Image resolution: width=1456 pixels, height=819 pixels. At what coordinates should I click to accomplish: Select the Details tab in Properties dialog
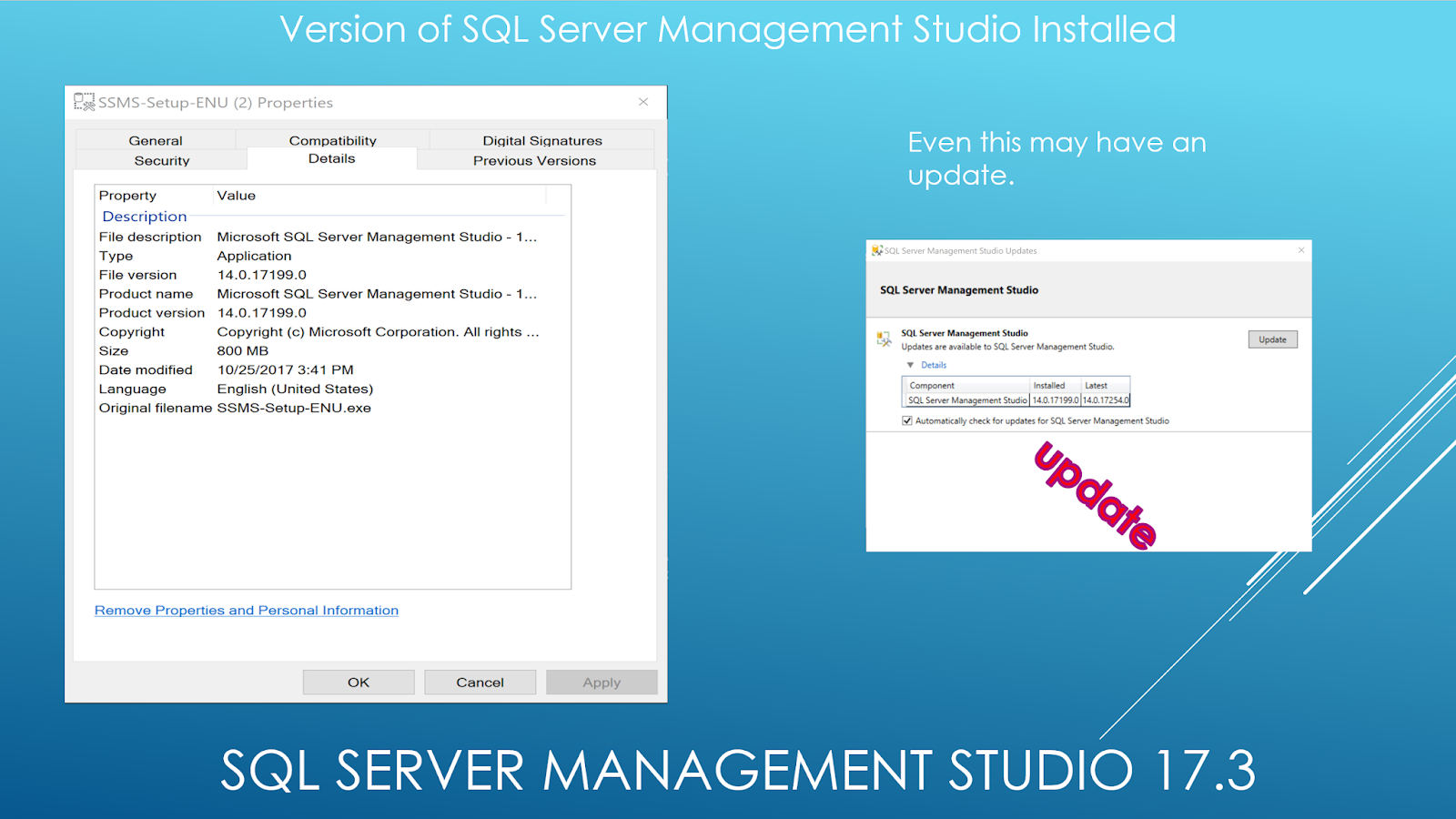(331, 158)
